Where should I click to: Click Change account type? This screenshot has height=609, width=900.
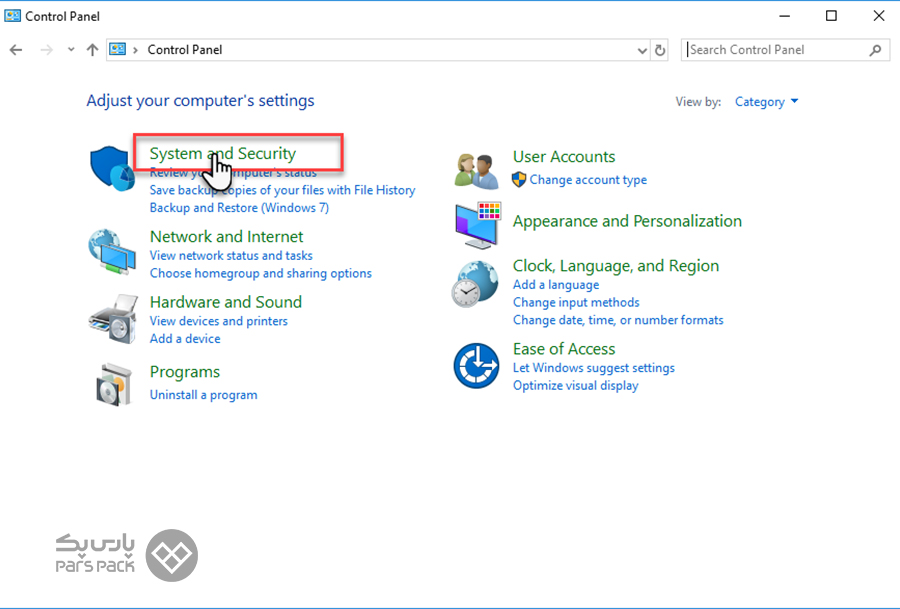(x=588, y=180)
